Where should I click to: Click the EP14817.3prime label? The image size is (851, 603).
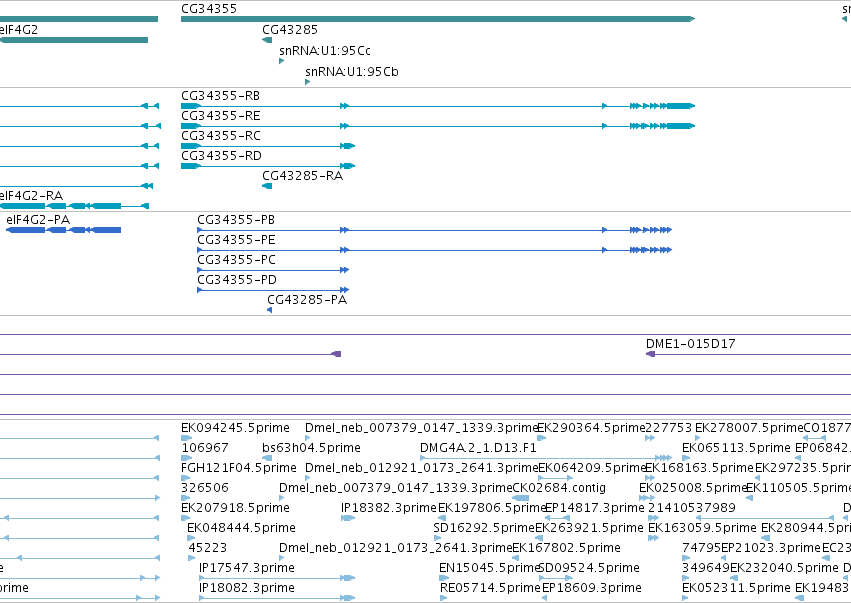click(x=594, y=508)
